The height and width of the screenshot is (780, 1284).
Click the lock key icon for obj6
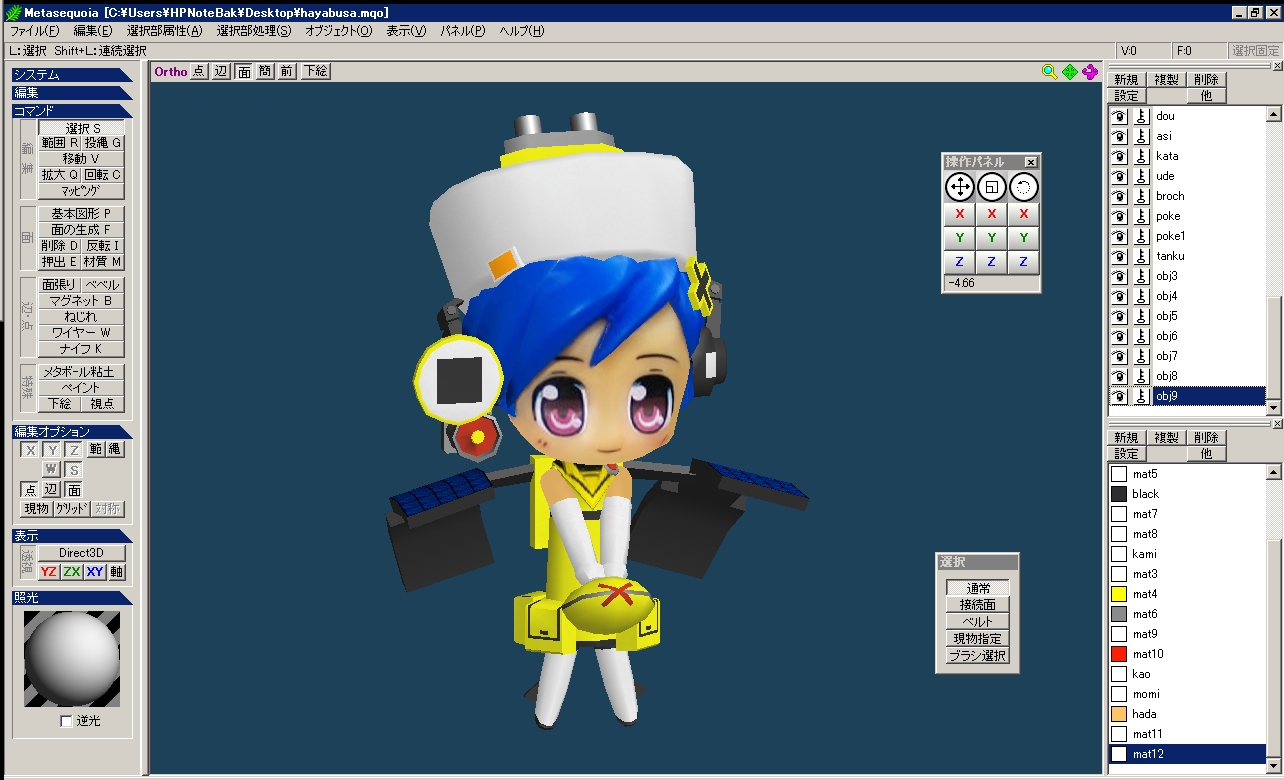[x=1141, y=336]
